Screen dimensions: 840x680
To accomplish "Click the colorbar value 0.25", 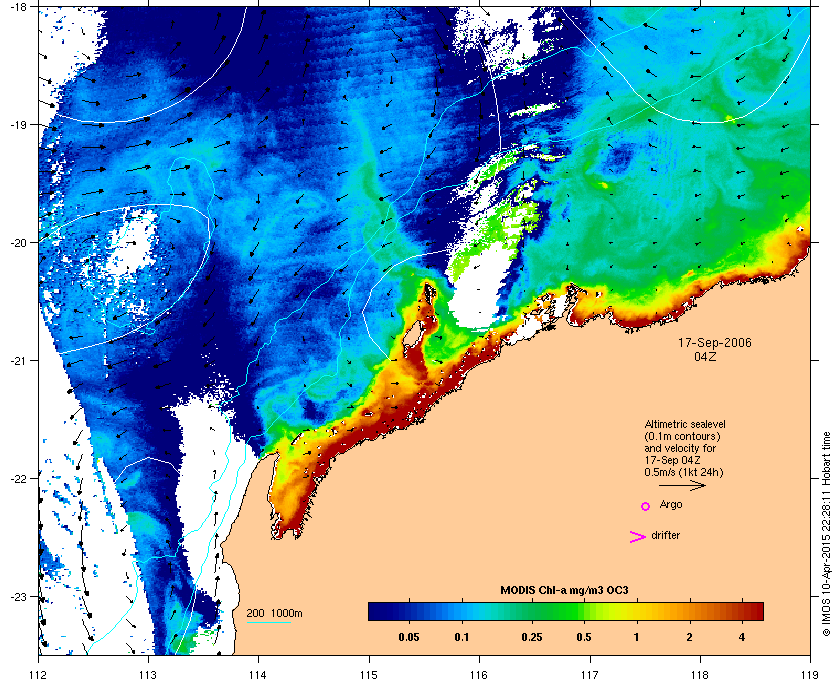I will pyautogui.click(x=532, y=638).
